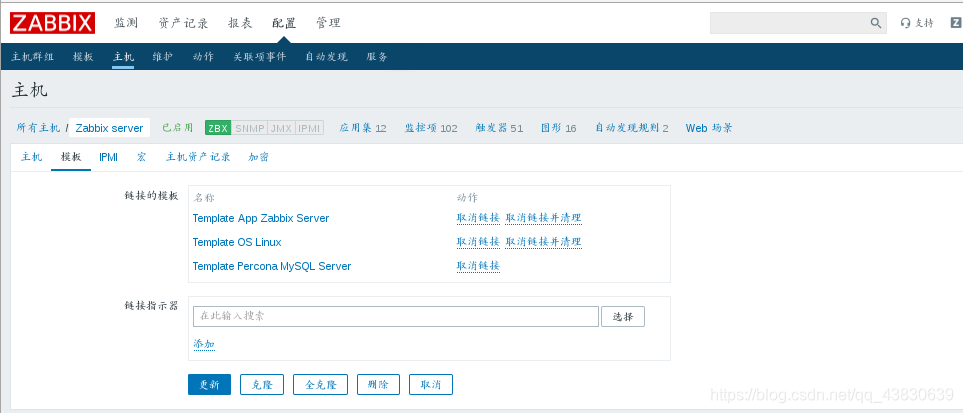
Task: Click the 取消 button
Action: pyautogui.click(x=431, y=385)
